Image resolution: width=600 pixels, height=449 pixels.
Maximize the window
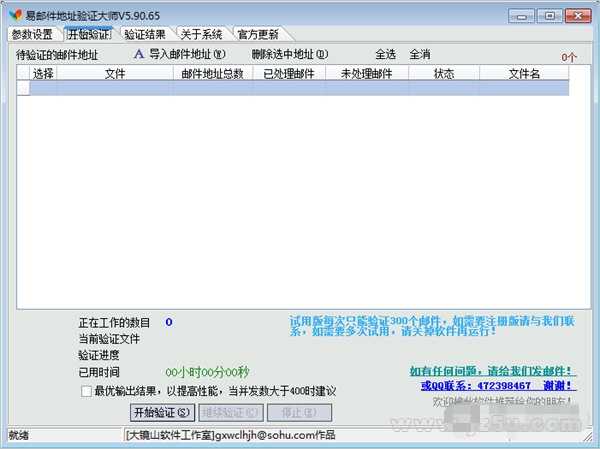(550, 16)
